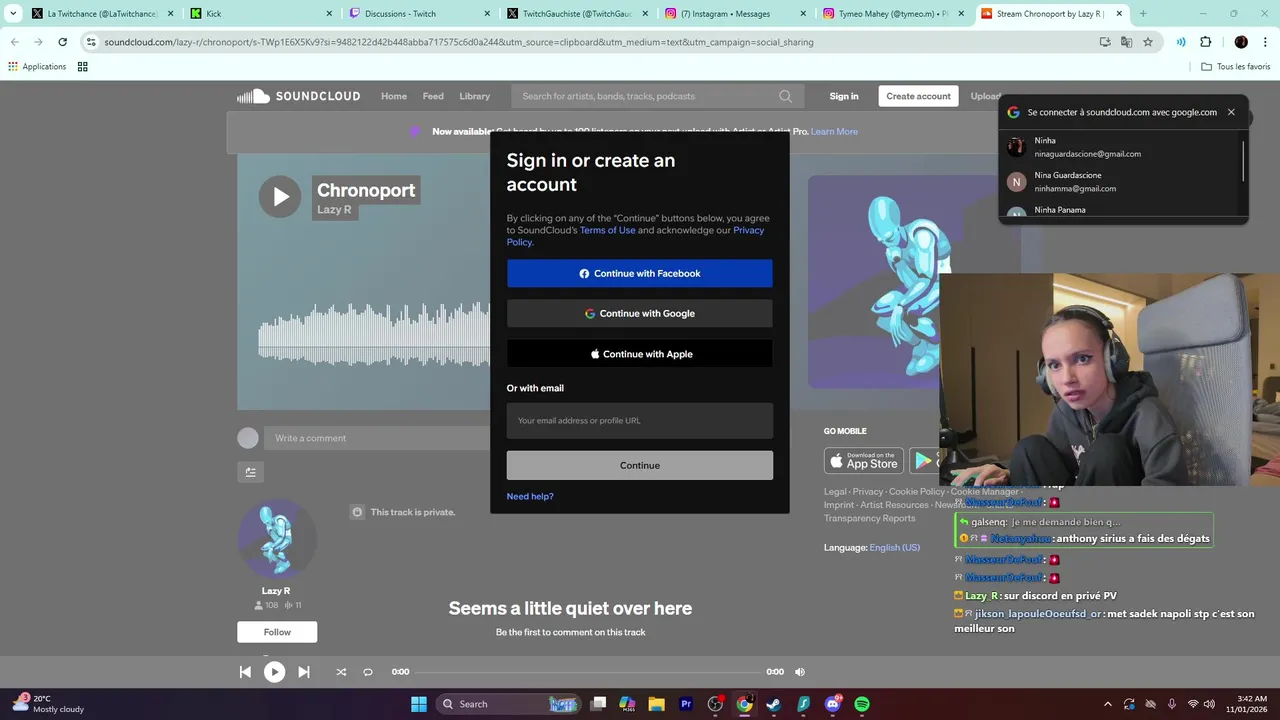Change language via English (US) link
This screenshot has height=720, width=1280.
coord(895,548)
